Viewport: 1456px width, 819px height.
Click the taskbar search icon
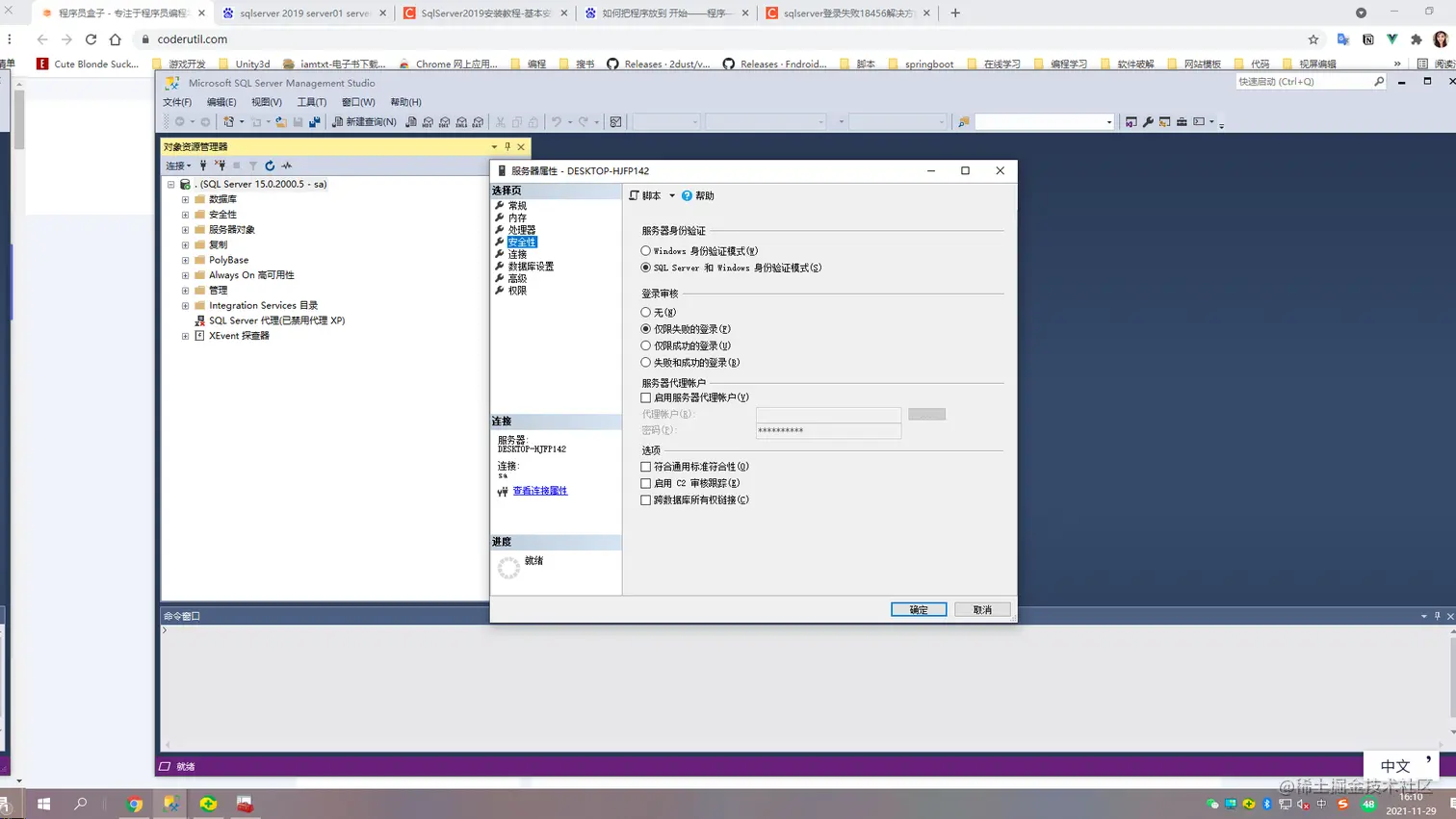click(x=81, y=804)
